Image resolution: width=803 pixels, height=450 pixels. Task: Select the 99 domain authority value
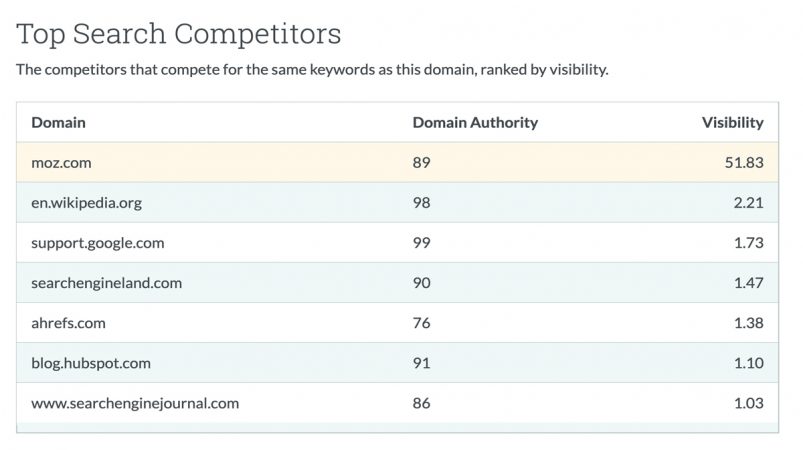(421, 243)
